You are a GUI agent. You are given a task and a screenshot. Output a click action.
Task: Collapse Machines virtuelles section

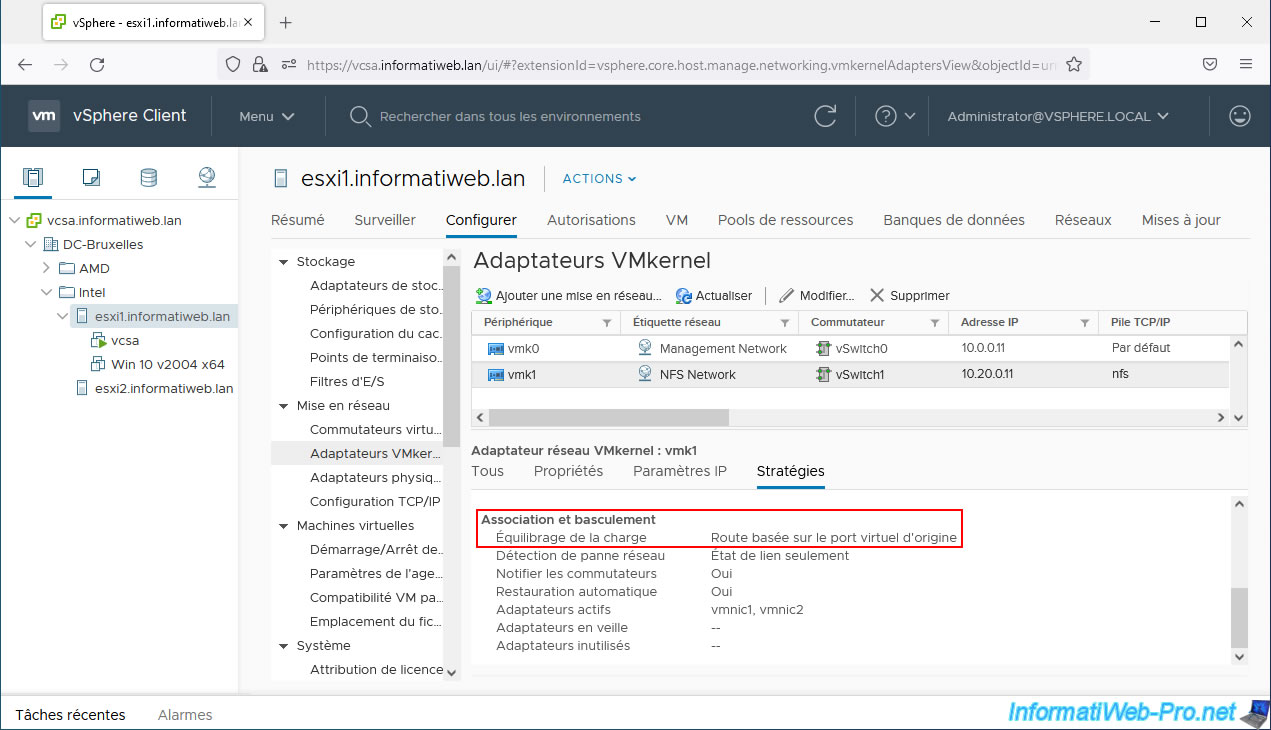coord(283,526)
